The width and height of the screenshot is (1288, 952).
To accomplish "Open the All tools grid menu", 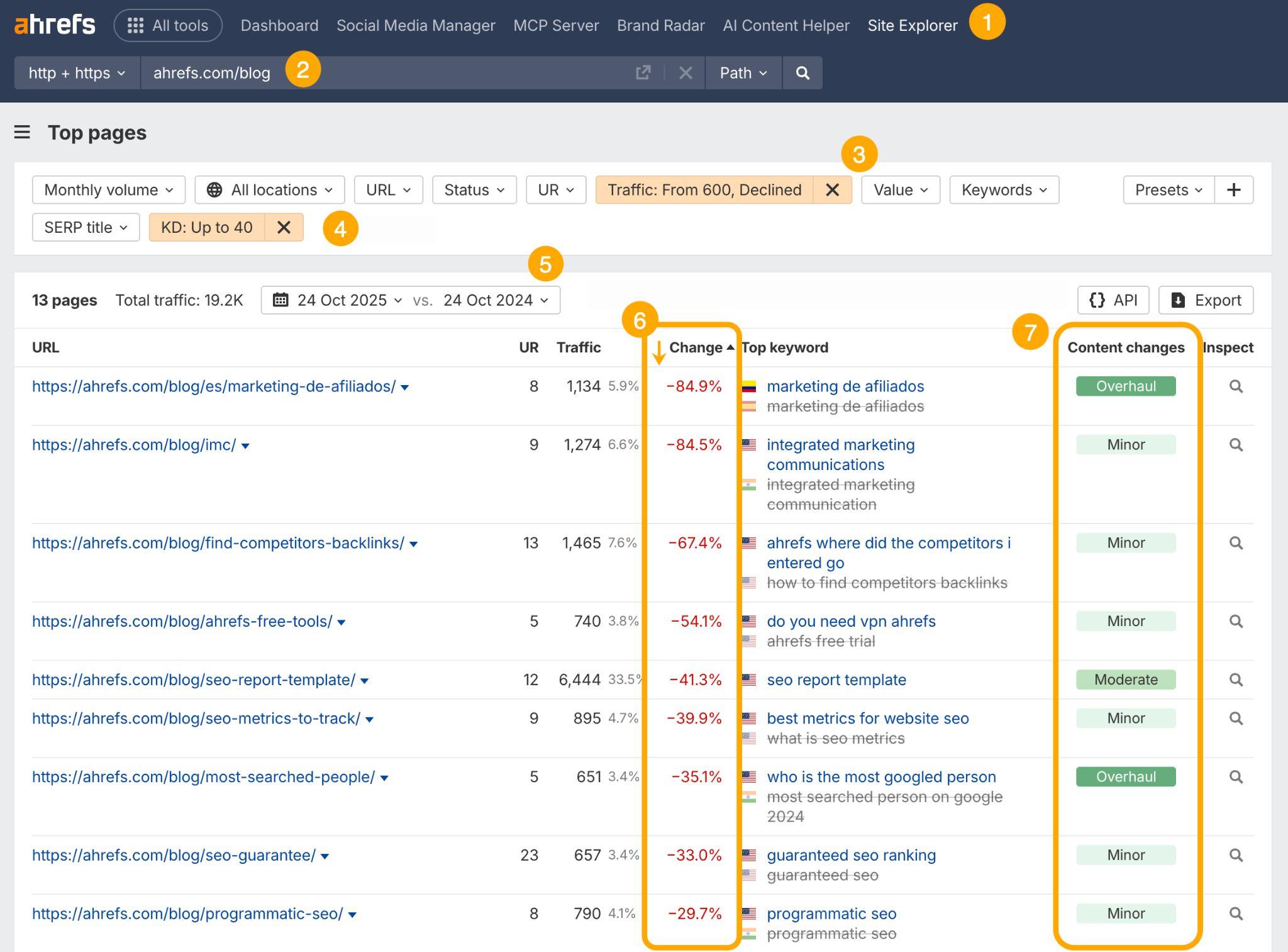I will (x=167, y=25).
